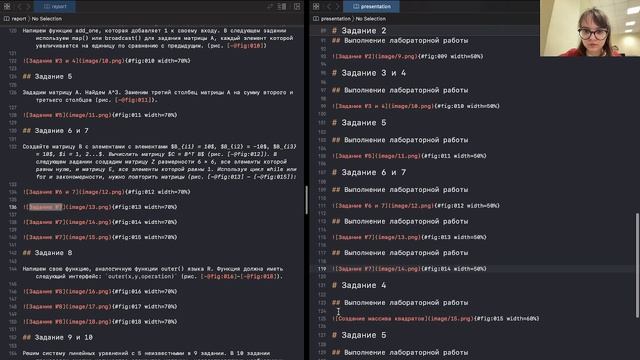Open 'No Selection' dropdown in report jump bar

coord(47,19)
